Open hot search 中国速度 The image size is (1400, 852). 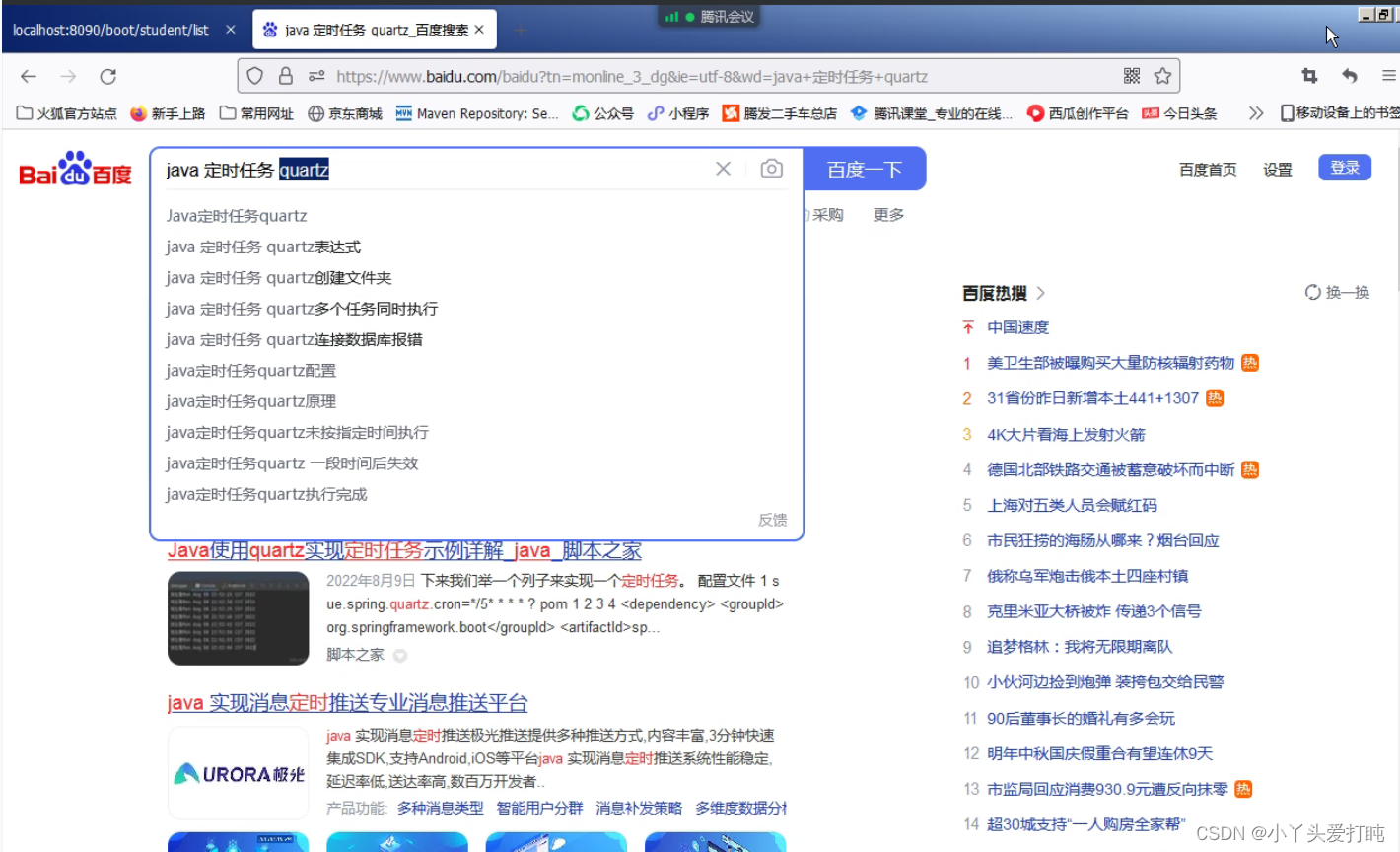[x=1018, y=327]
